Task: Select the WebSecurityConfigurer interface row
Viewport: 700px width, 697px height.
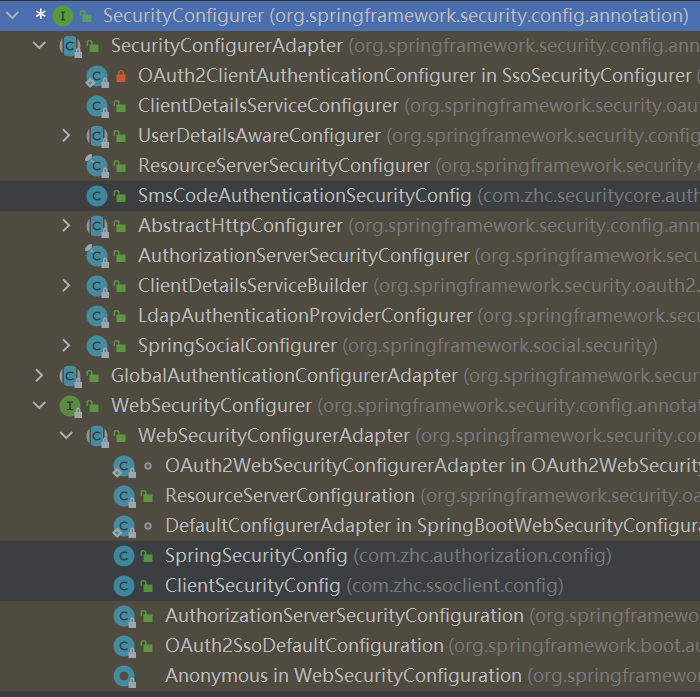Action: click(x=350, y=406)
